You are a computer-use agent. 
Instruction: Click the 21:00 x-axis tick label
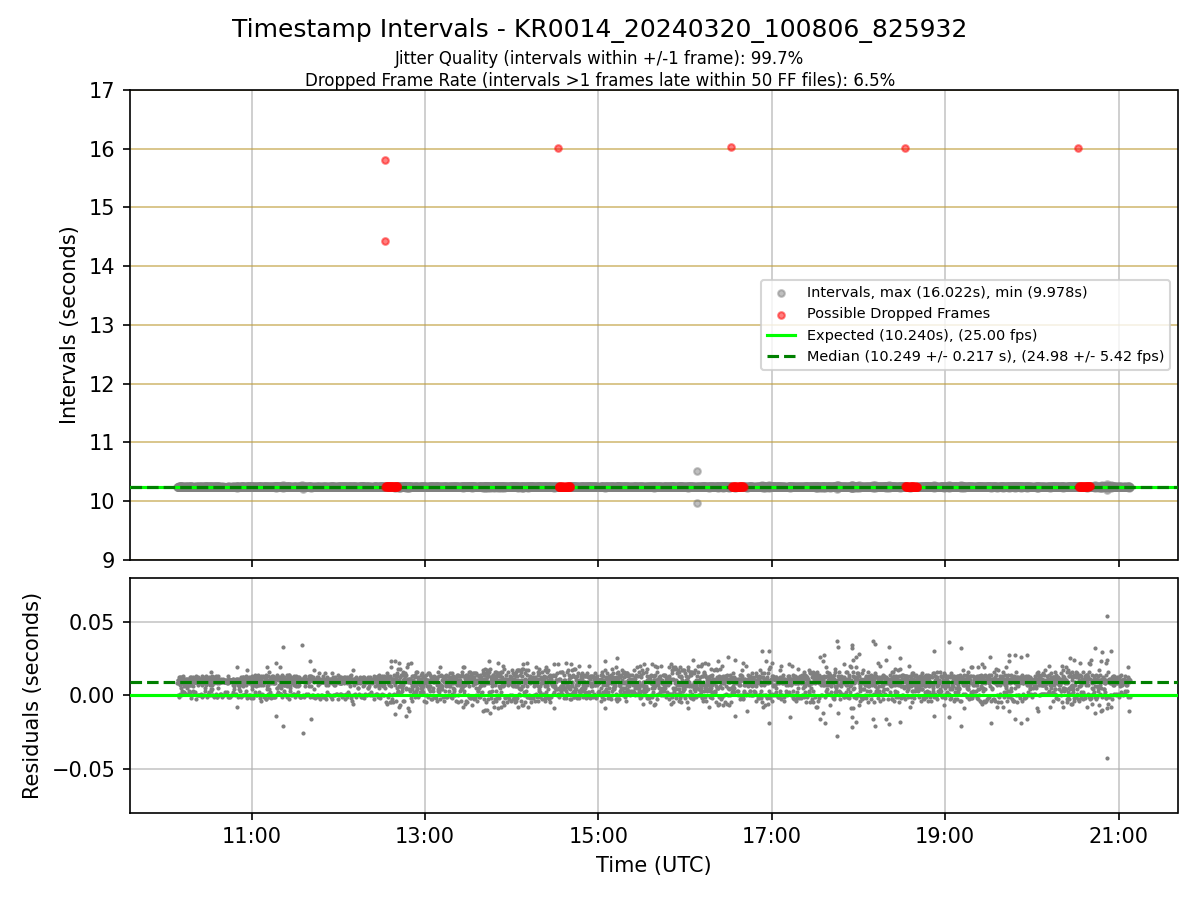pos(1118,833)
